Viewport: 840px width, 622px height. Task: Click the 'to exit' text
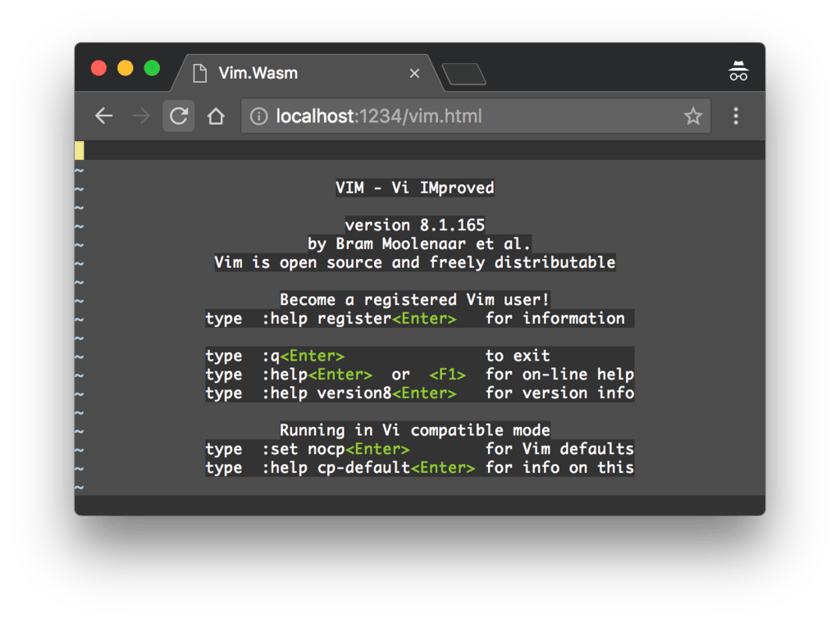[518, 356]
